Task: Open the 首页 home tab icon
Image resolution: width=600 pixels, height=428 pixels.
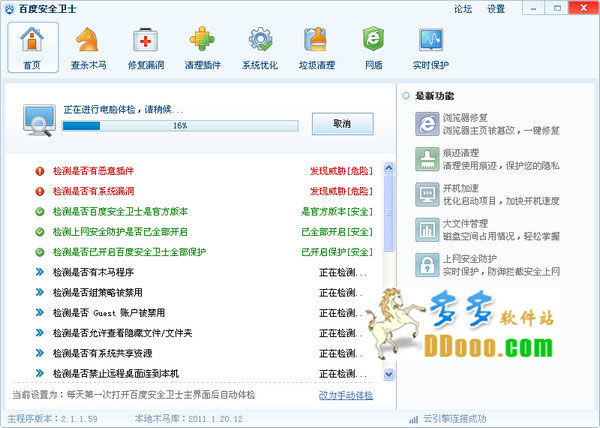Action: [x=32, y=40]
